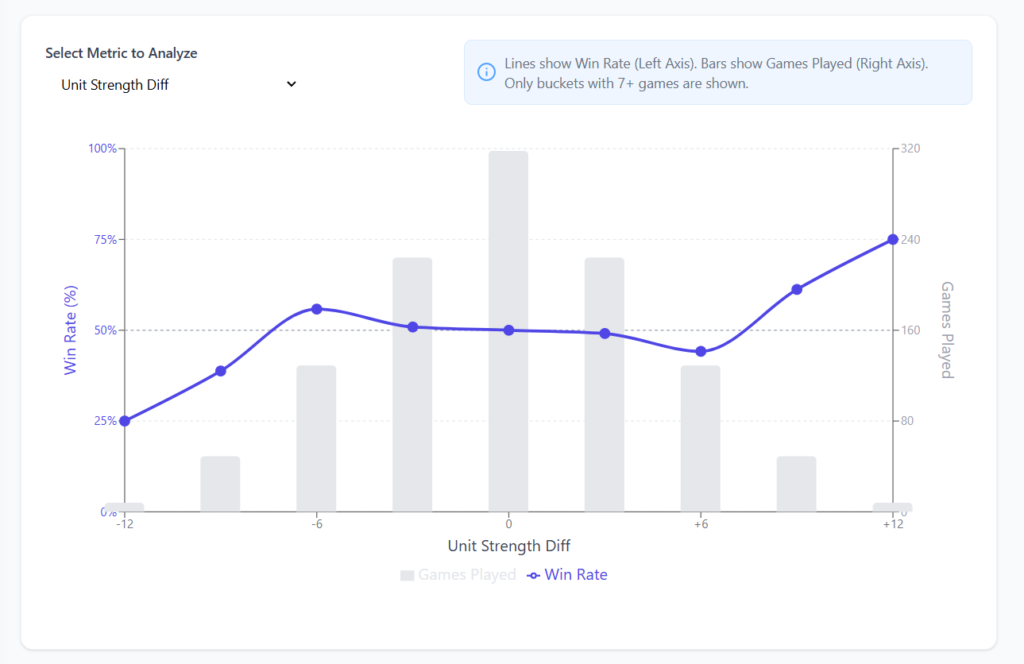Click the win rate point at +12
1024x664 pixels.
pyautogui.click(x=892, y=239)
